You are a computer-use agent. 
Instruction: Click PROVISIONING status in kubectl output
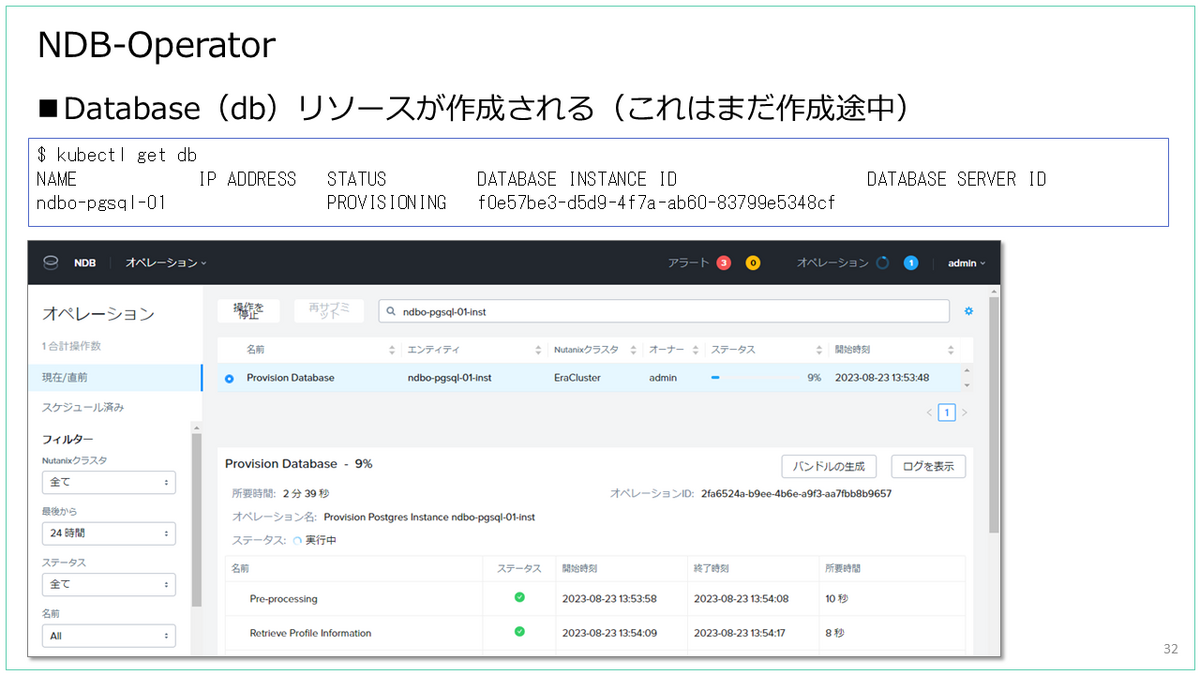[x=387, y=203]
